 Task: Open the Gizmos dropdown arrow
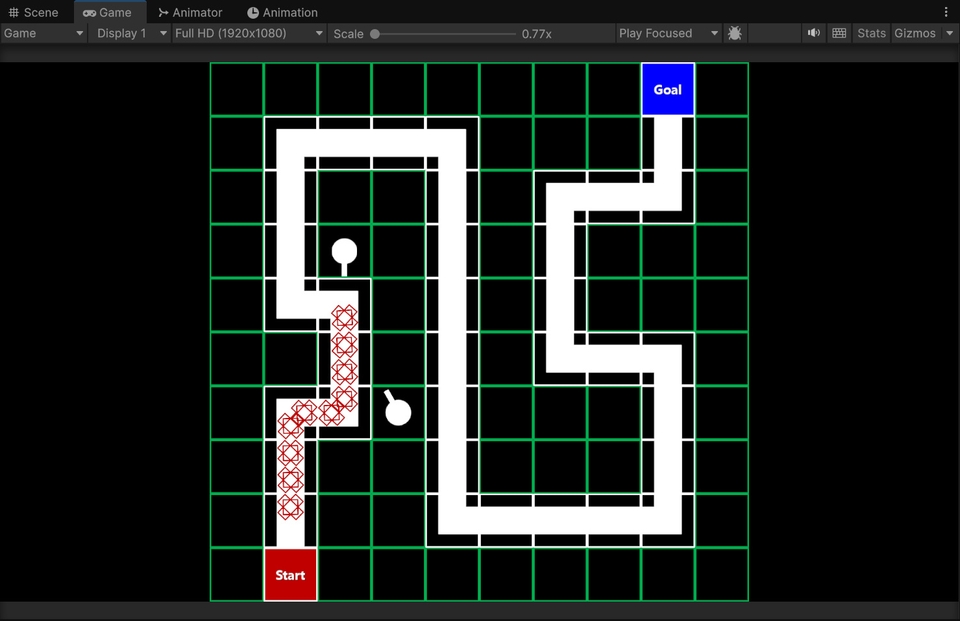[x=950, y=33]
